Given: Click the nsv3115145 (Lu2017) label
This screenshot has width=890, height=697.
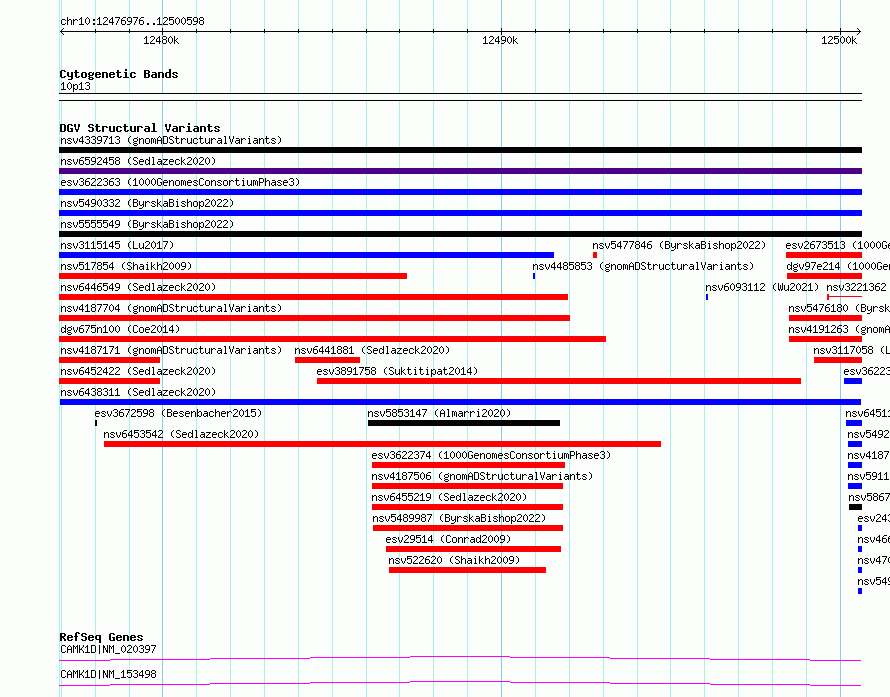Looking at the screenshot, I should point(117,245).
